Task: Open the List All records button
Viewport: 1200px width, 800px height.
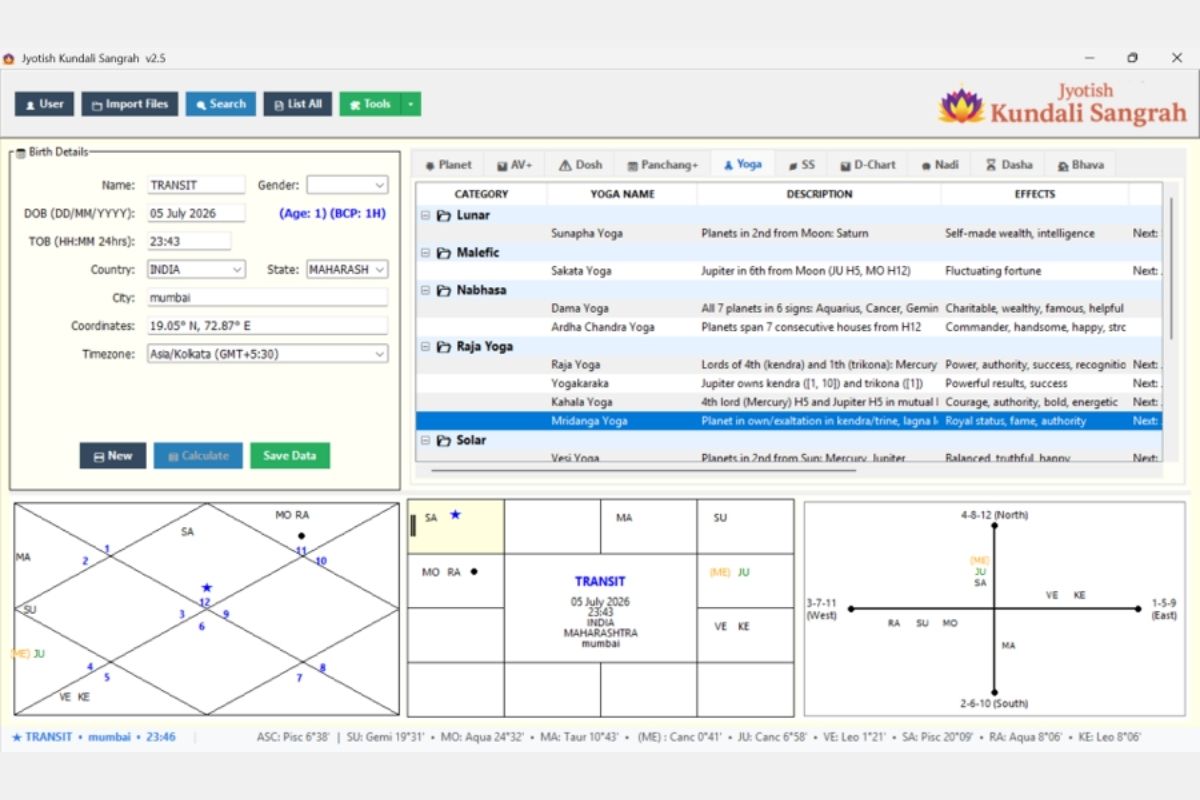Action: pos(297,104)
